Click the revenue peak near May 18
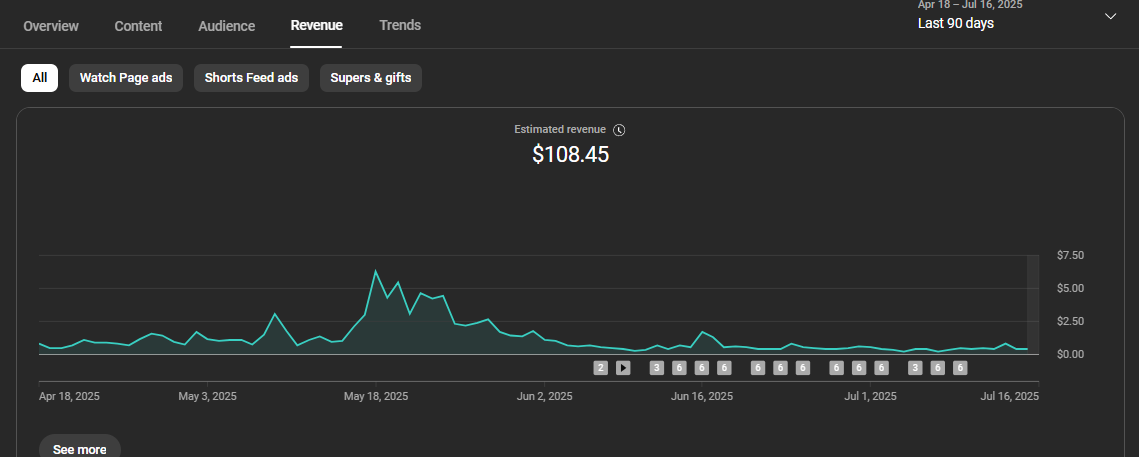 point(376,271)
